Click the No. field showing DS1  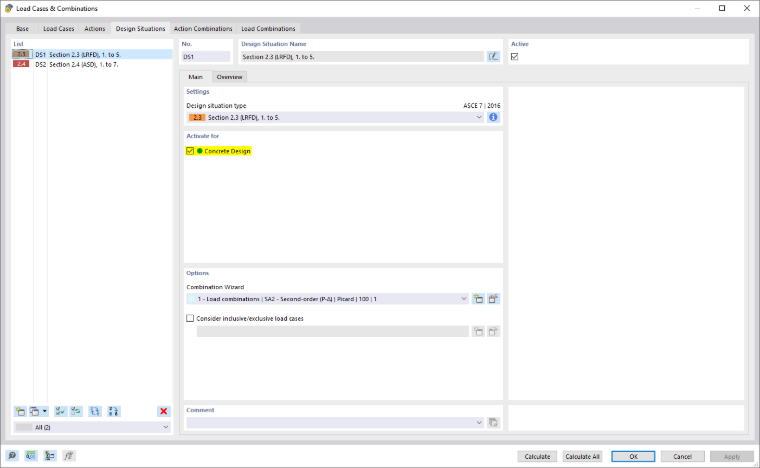tap(206, 57)
